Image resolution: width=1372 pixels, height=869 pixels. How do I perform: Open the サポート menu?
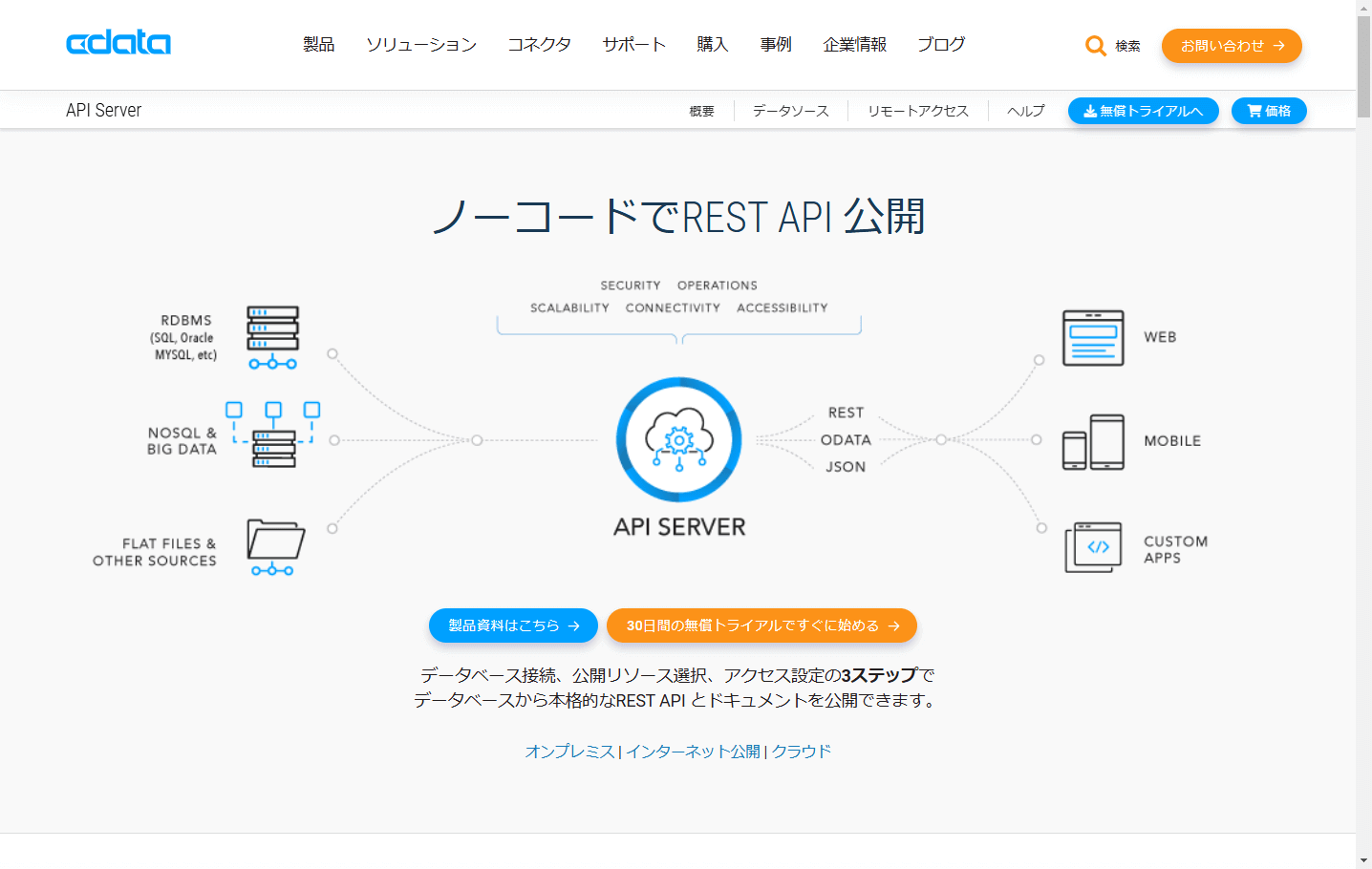[634, 45]
